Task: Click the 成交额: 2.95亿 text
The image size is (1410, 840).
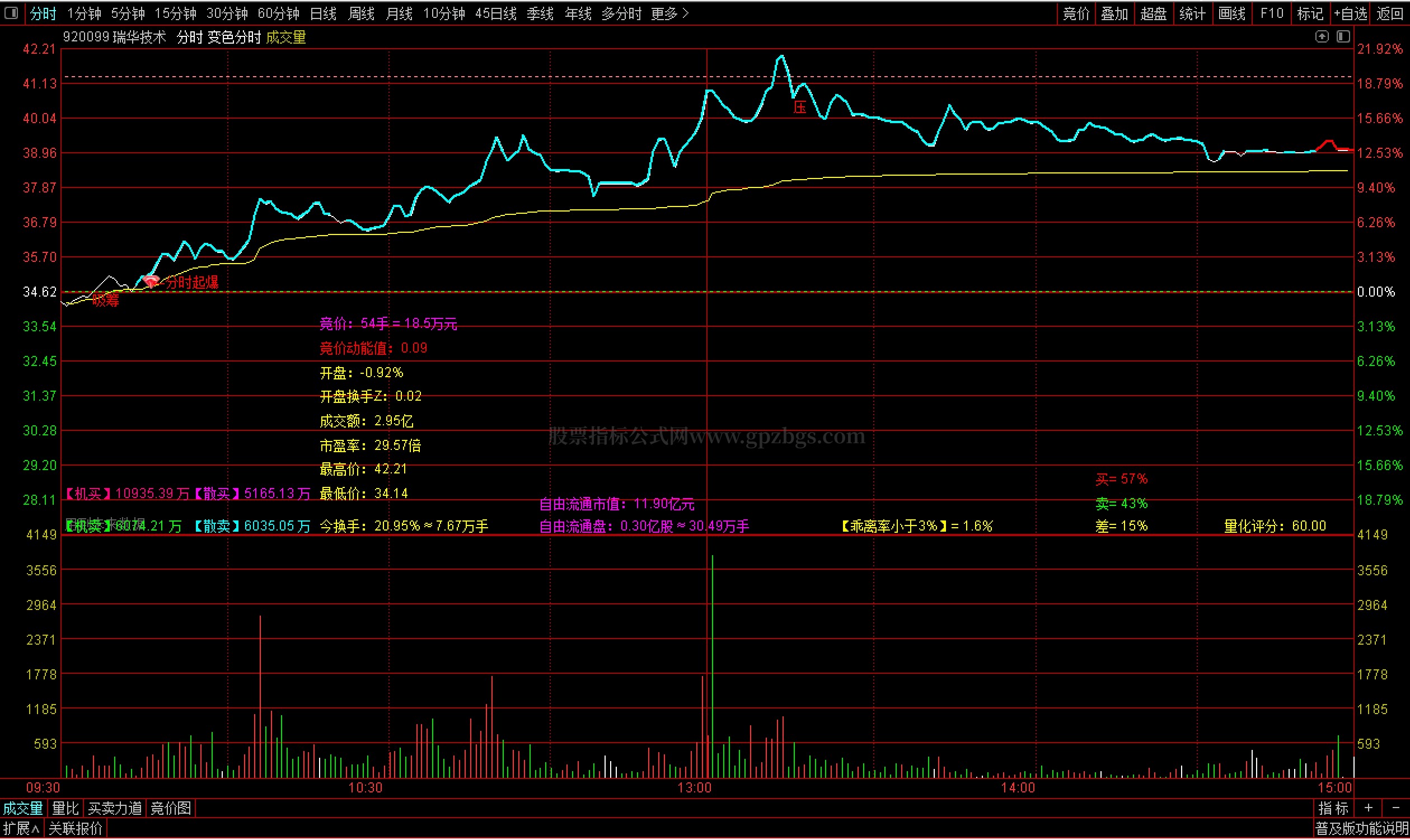Action: coord(366,421)
